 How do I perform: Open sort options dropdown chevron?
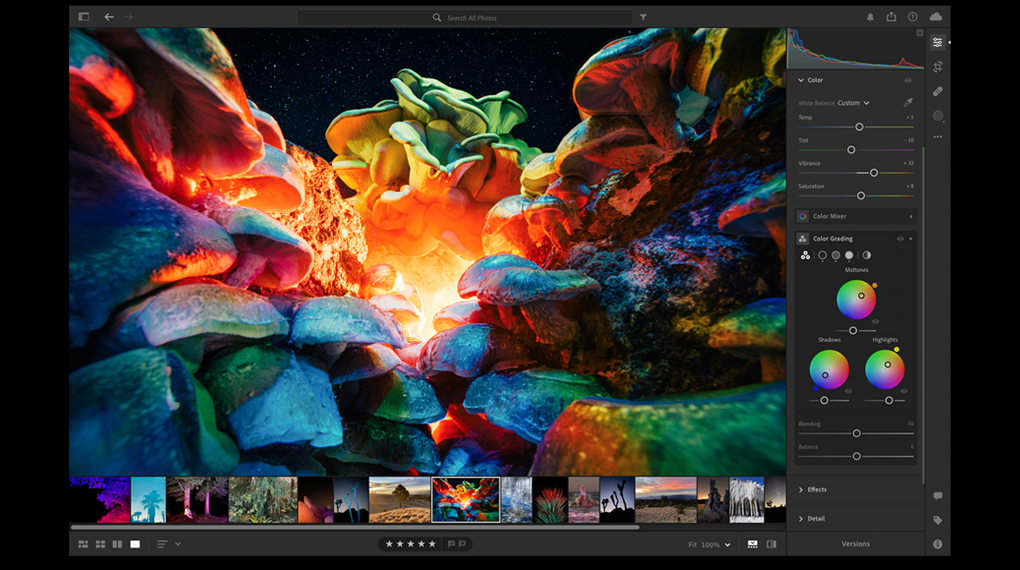click(x=178, y=544)
